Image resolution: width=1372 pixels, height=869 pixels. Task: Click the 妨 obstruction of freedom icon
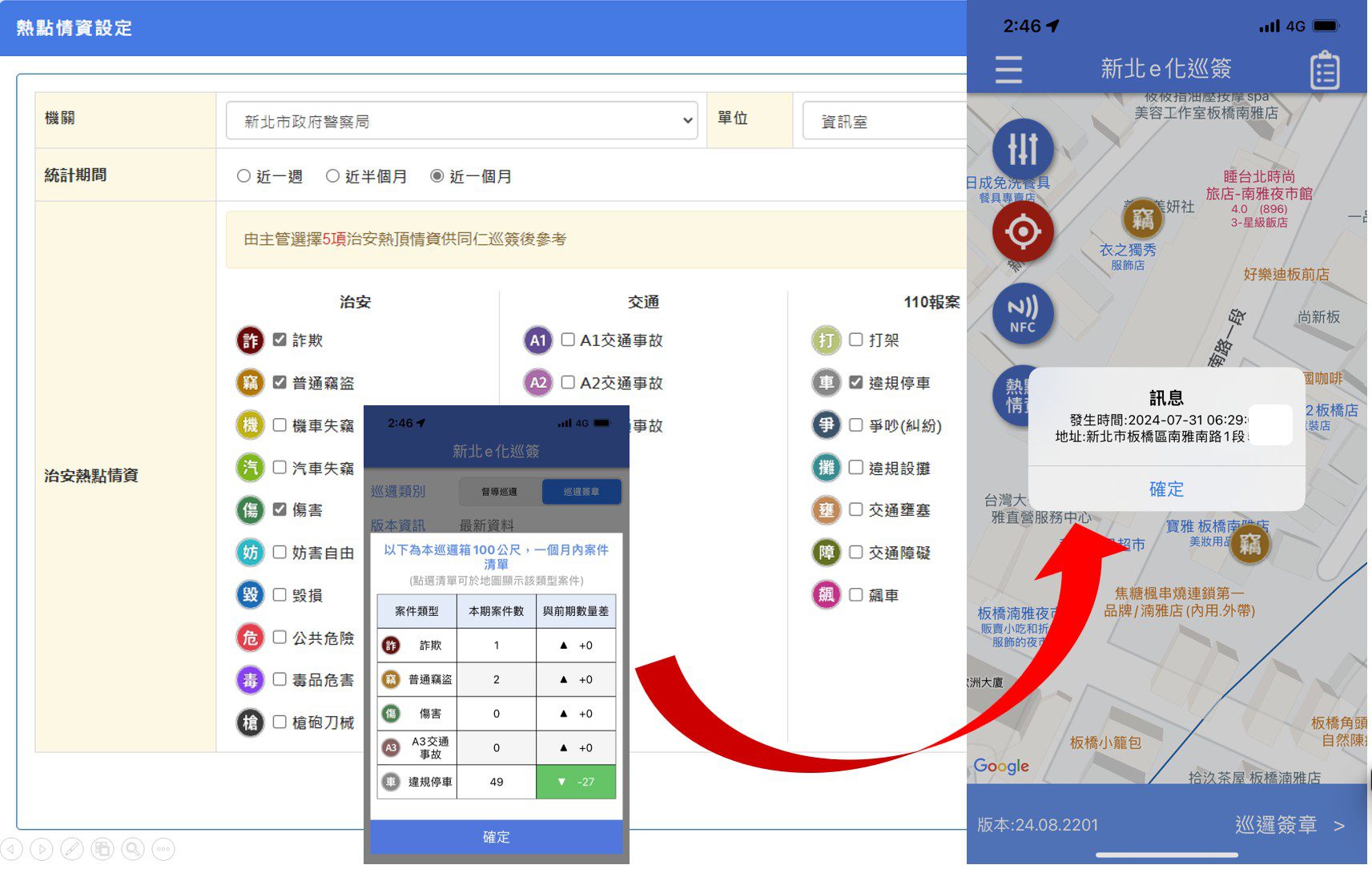[250, 553]
